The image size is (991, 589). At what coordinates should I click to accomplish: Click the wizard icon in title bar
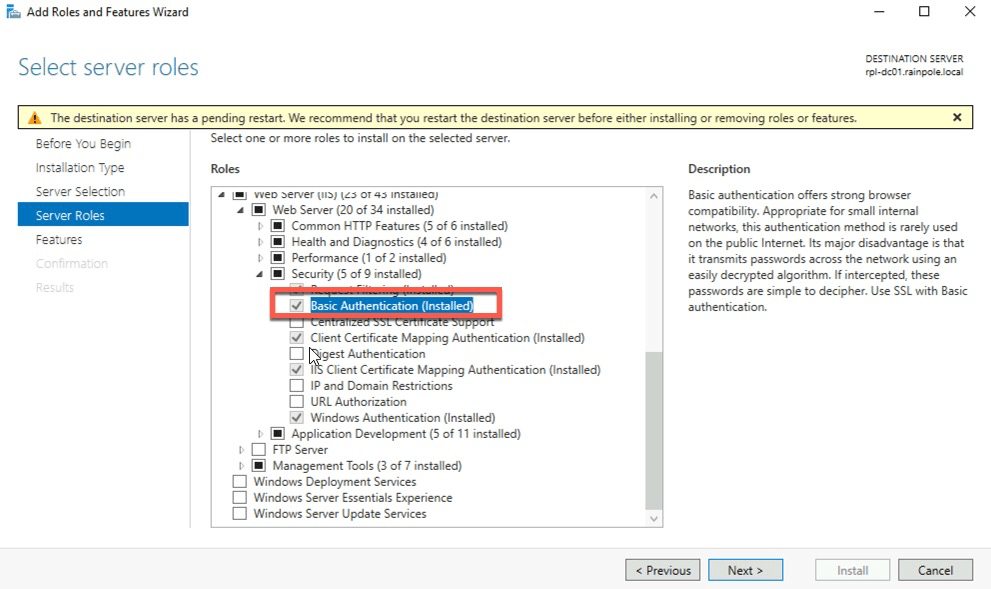tap(11, 12)
